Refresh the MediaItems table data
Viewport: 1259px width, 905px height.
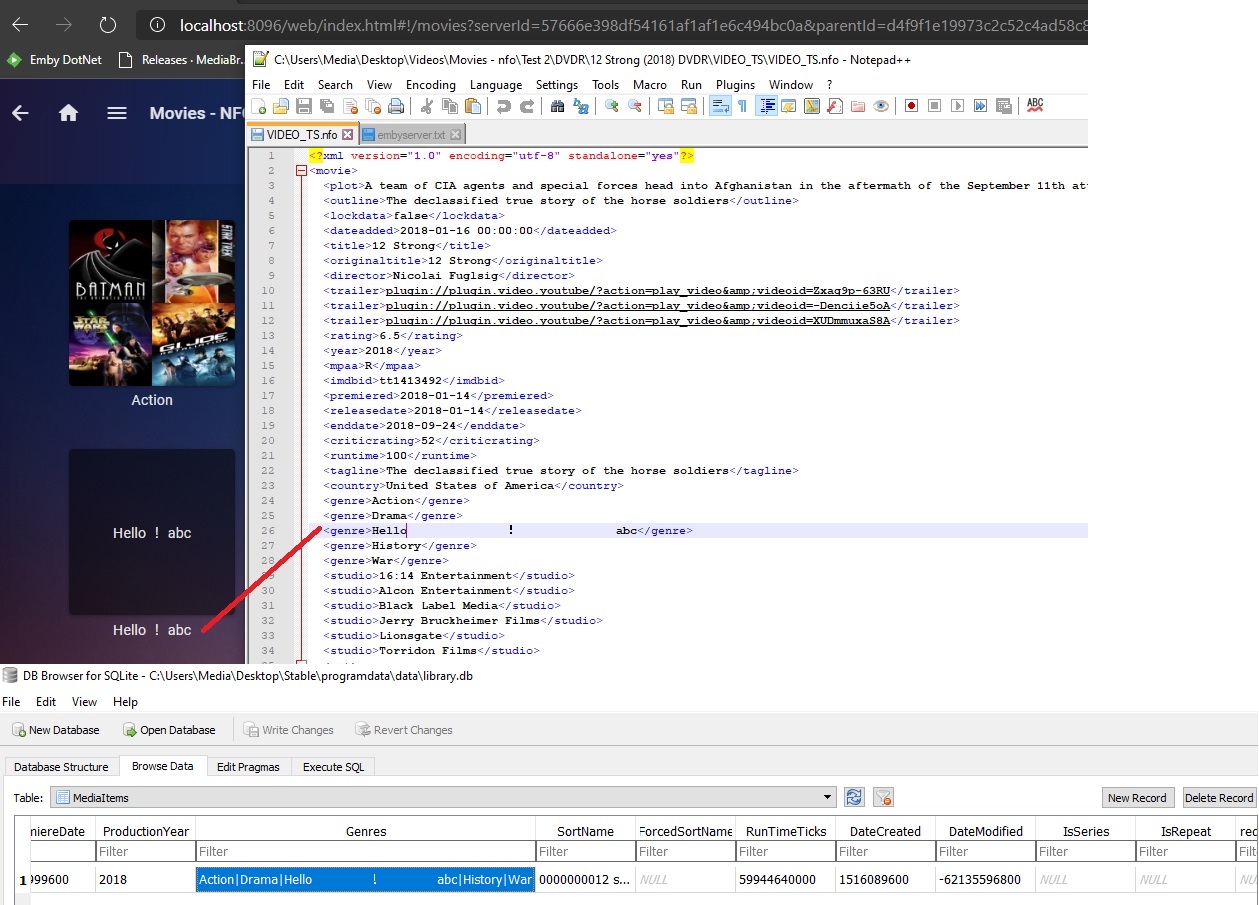[x=854, y=797]
